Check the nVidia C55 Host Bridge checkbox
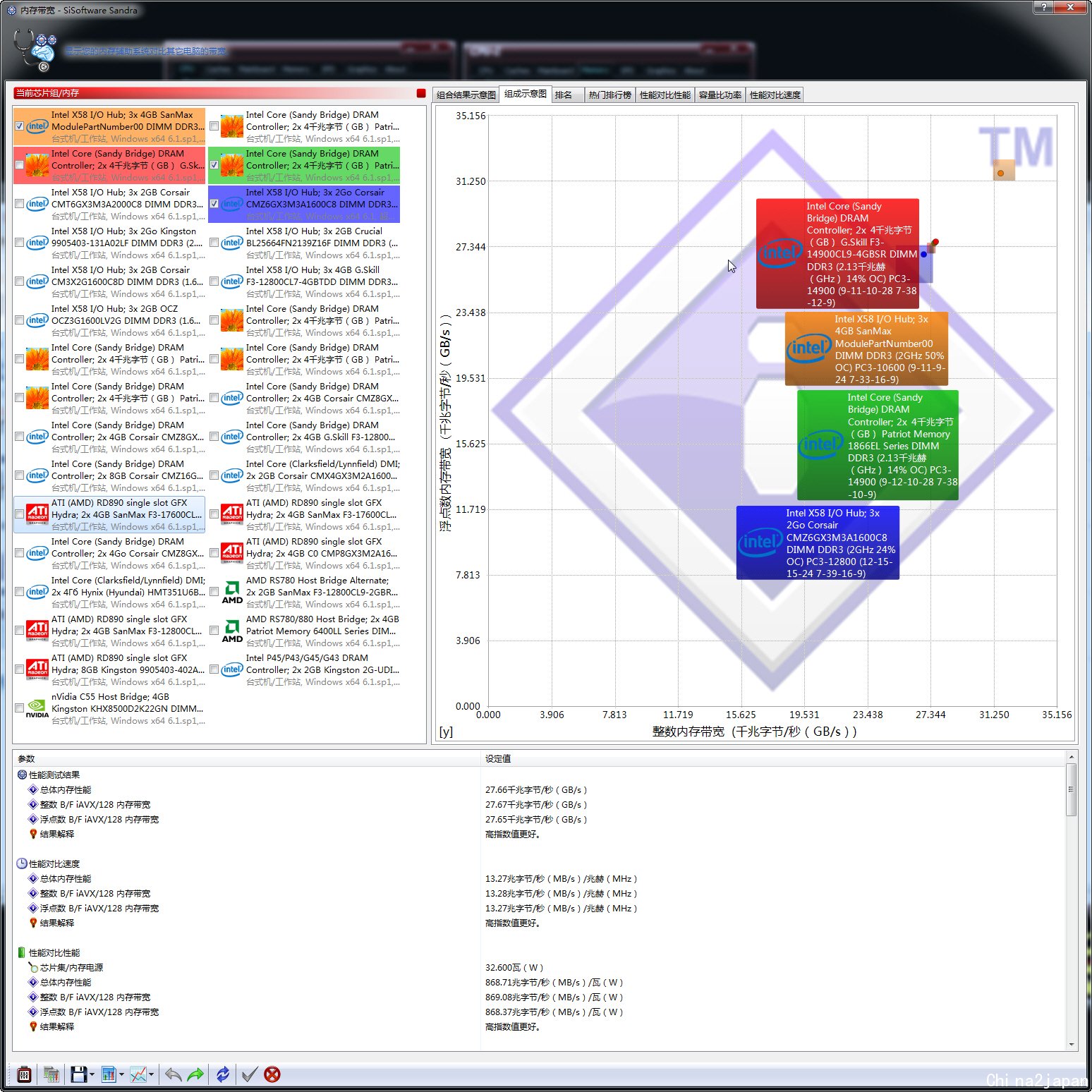Screen dimensions: 1092x1092 point(20,708)
